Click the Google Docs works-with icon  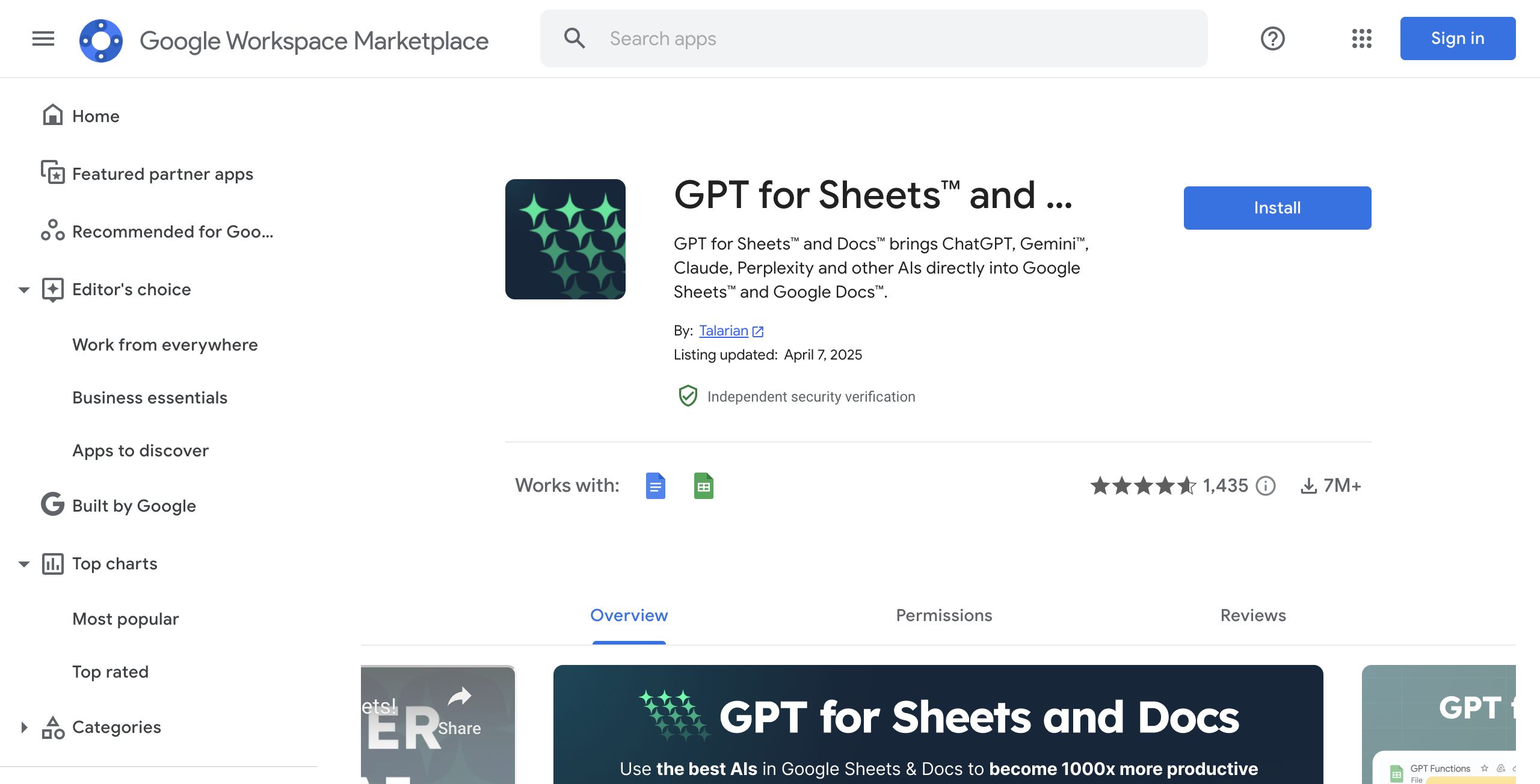click(x=655, y=486)
